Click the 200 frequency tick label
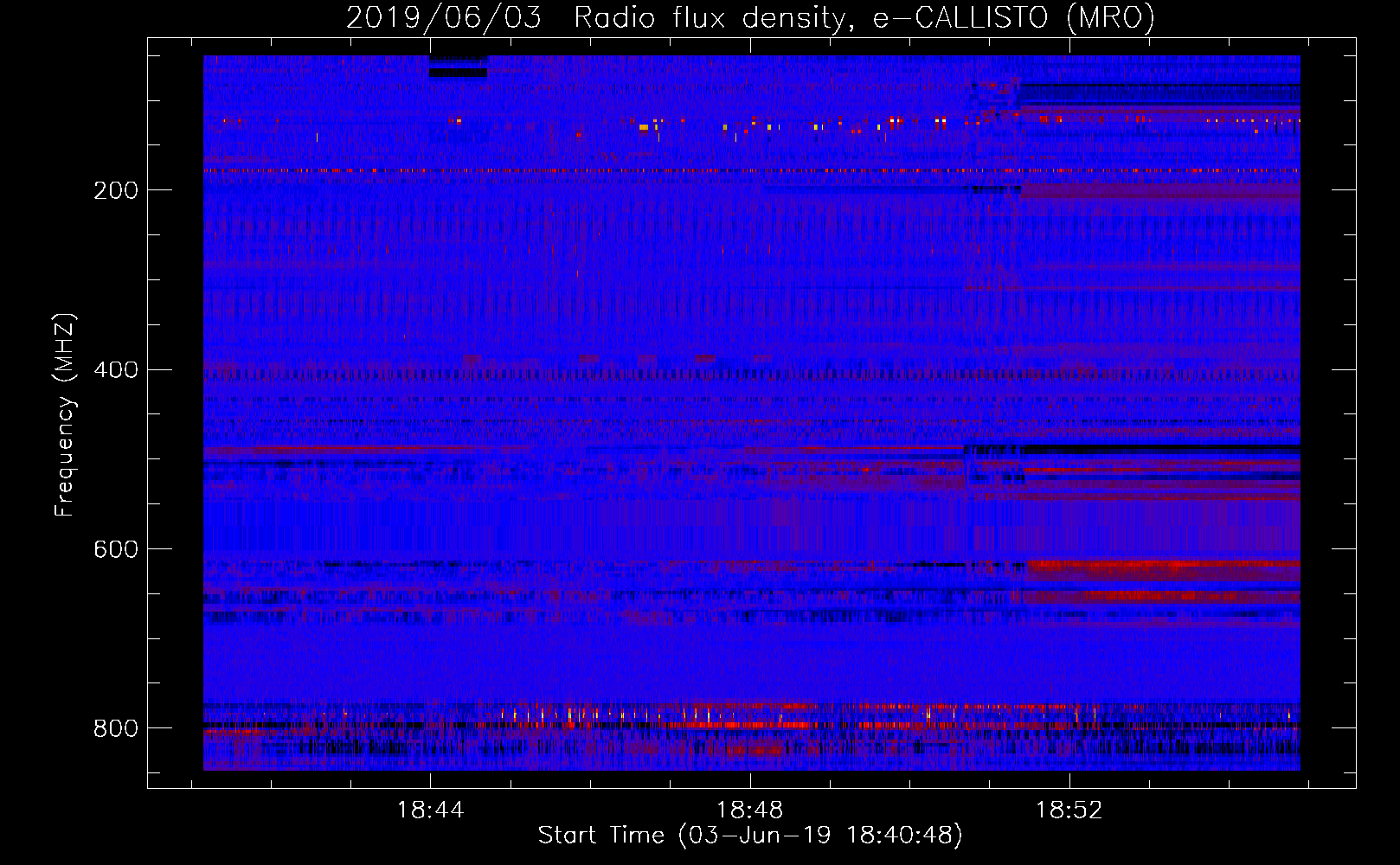Screen dimensions: 1400x865 point(116,190)
